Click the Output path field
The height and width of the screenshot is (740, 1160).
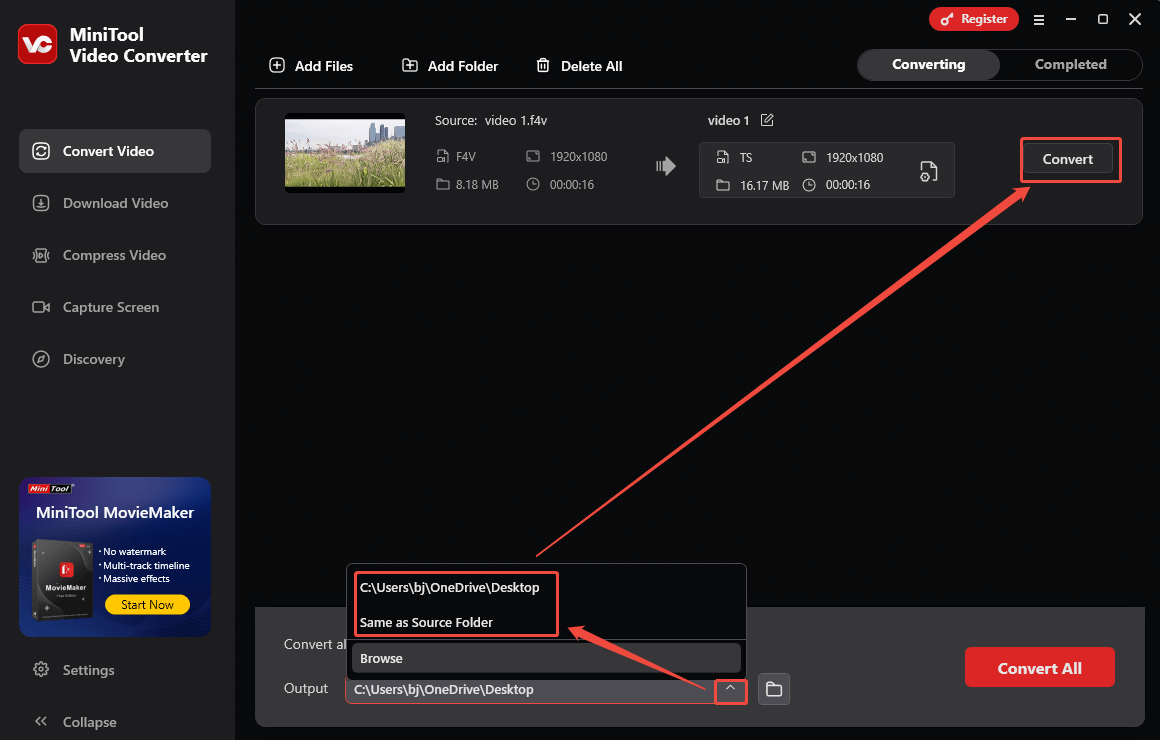pyautogui.click(x=530, y=690)
